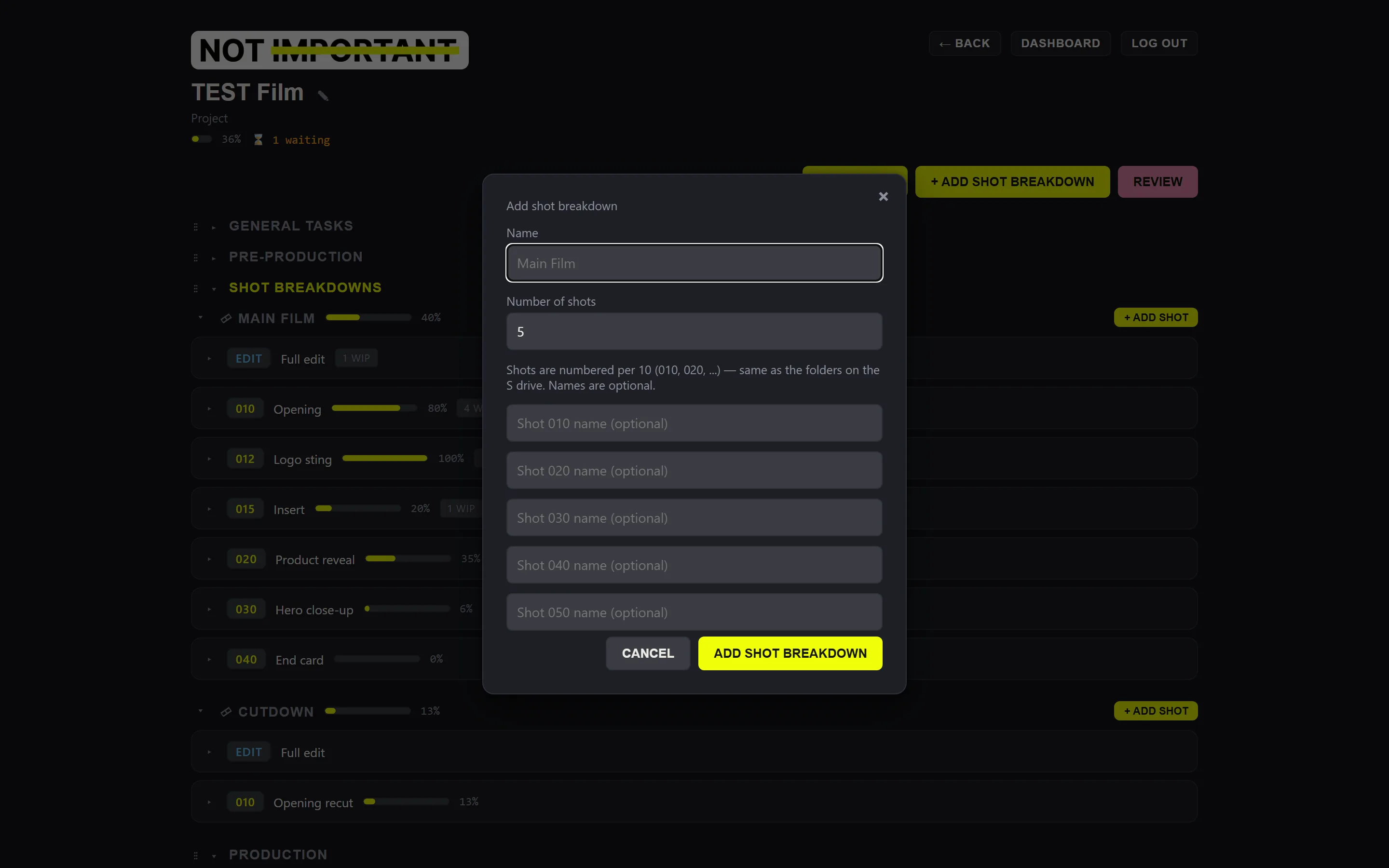Click the Shot 010 name field
The image size is (1389, 868).
pos(694,423)
